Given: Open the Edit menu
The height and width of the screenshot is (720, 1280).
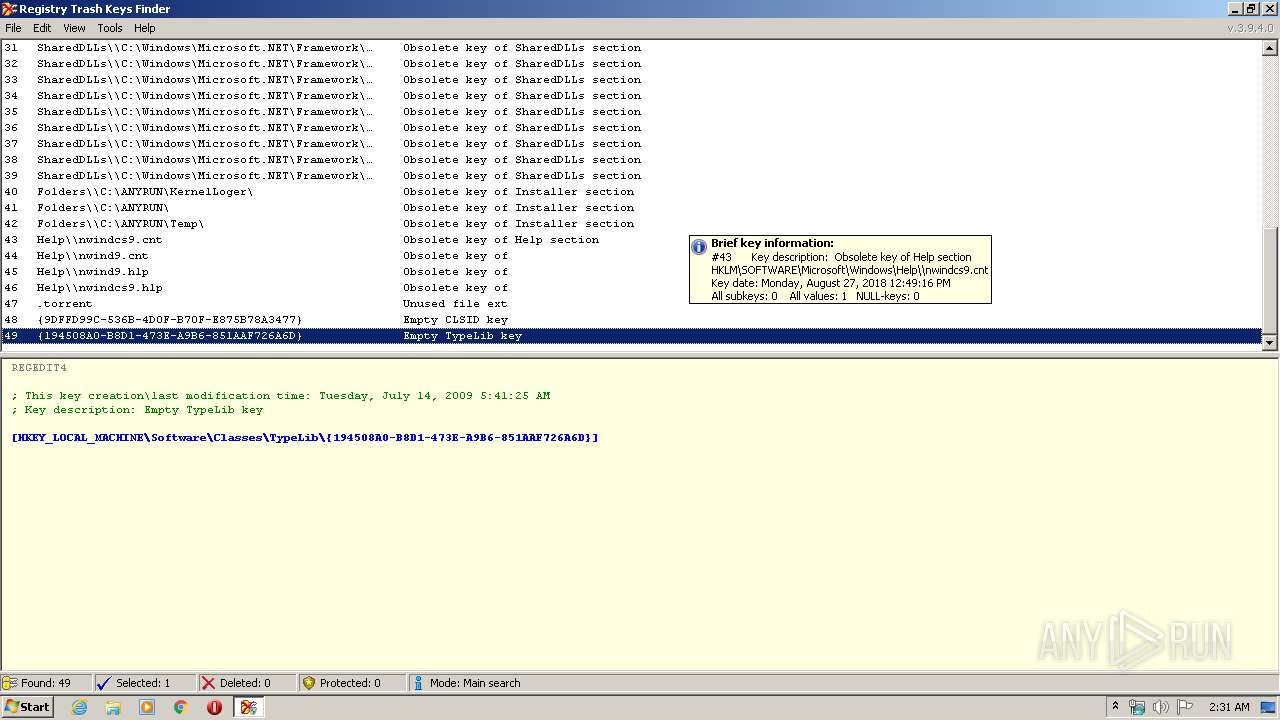Looking at the screenshot, I should coord(42,28).
